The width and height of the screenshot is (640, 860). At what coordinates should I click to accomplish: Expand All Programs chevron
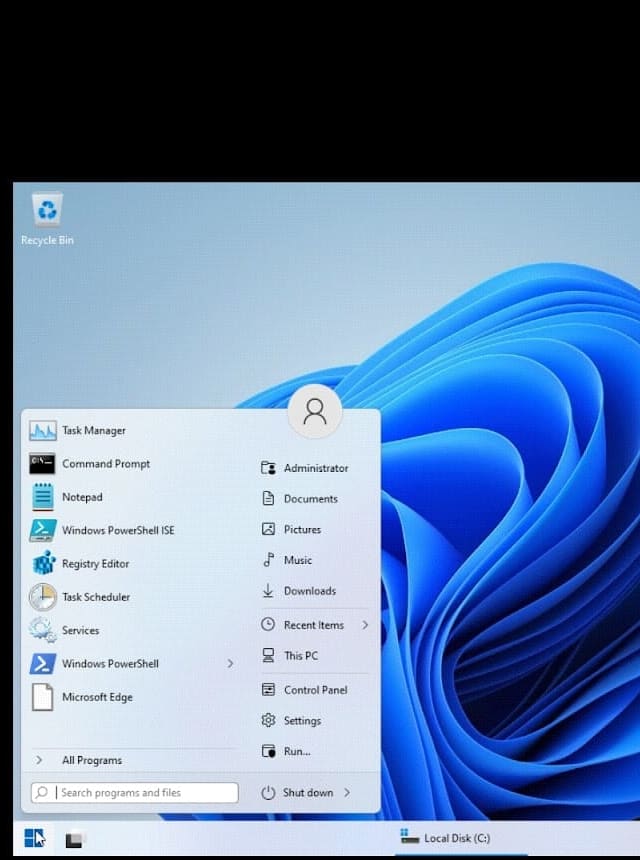click(39, 760)
